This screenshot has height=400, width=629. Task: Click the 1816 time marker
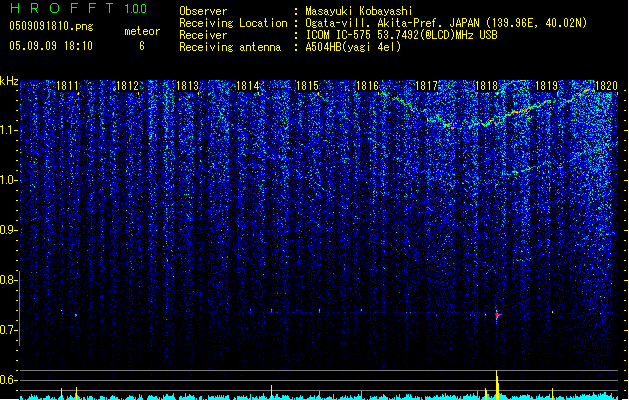click(x=367, y=86)
